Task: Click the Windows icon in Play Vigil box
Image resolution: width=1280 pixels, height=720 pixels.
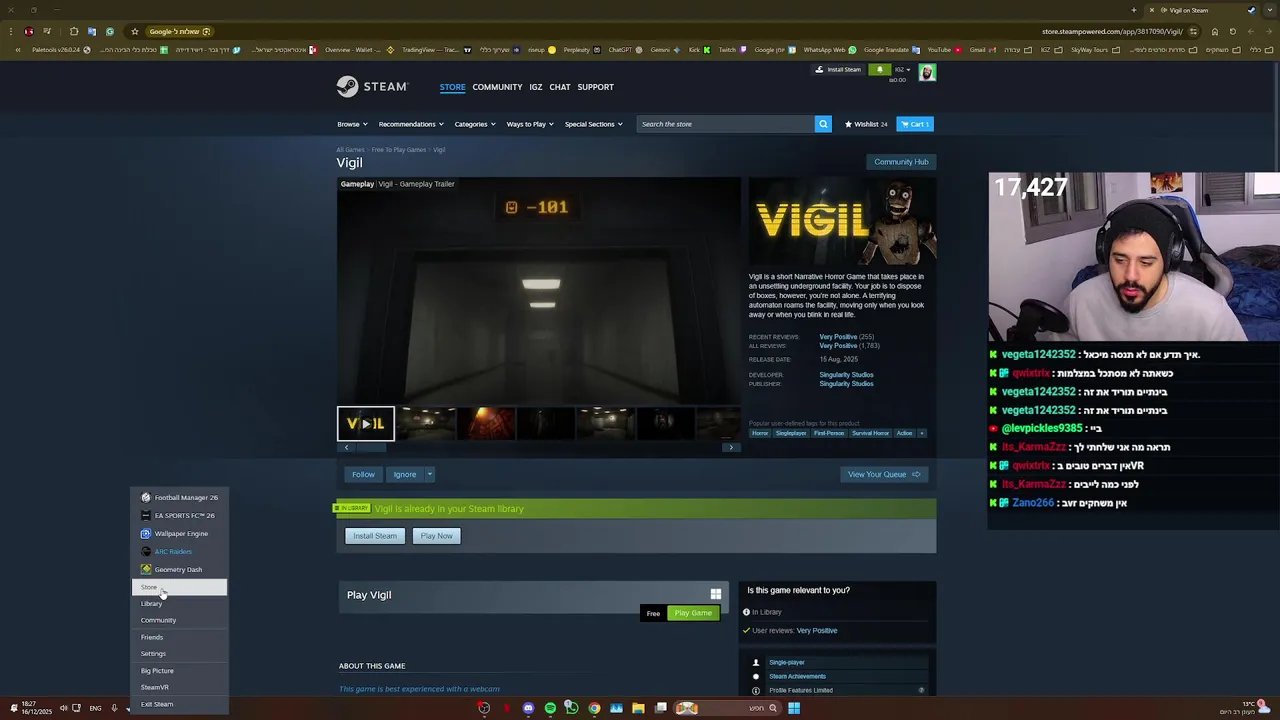Action: click(715, 594)
